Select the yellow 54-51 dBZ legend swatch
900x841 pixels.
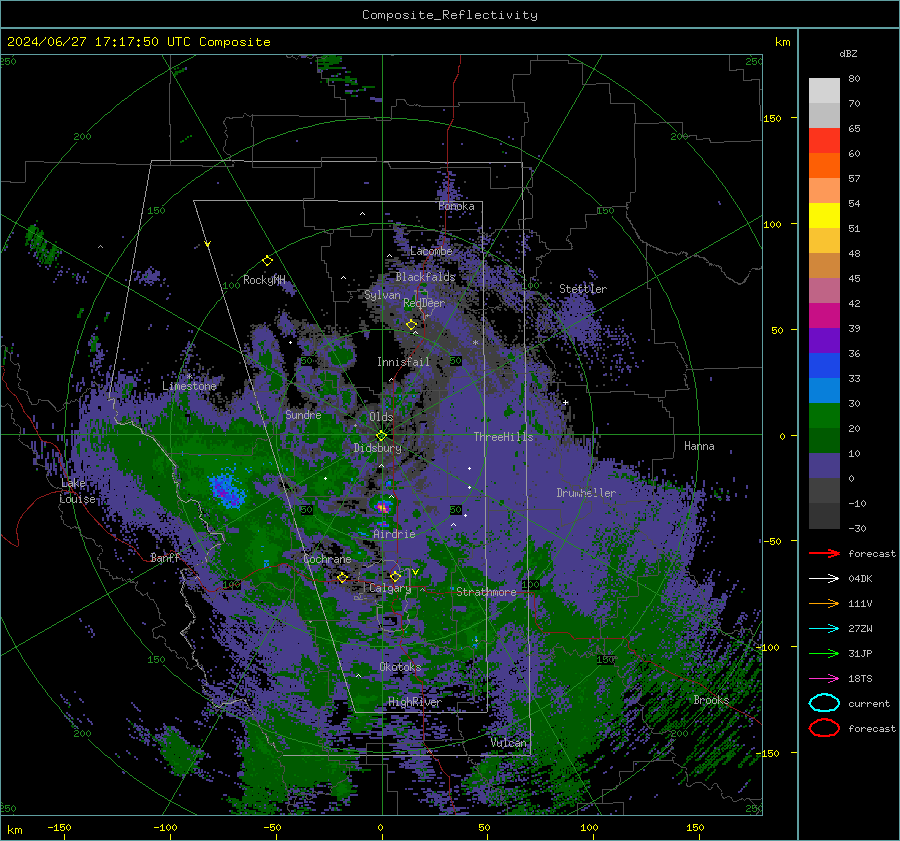(x=824, y=216)
